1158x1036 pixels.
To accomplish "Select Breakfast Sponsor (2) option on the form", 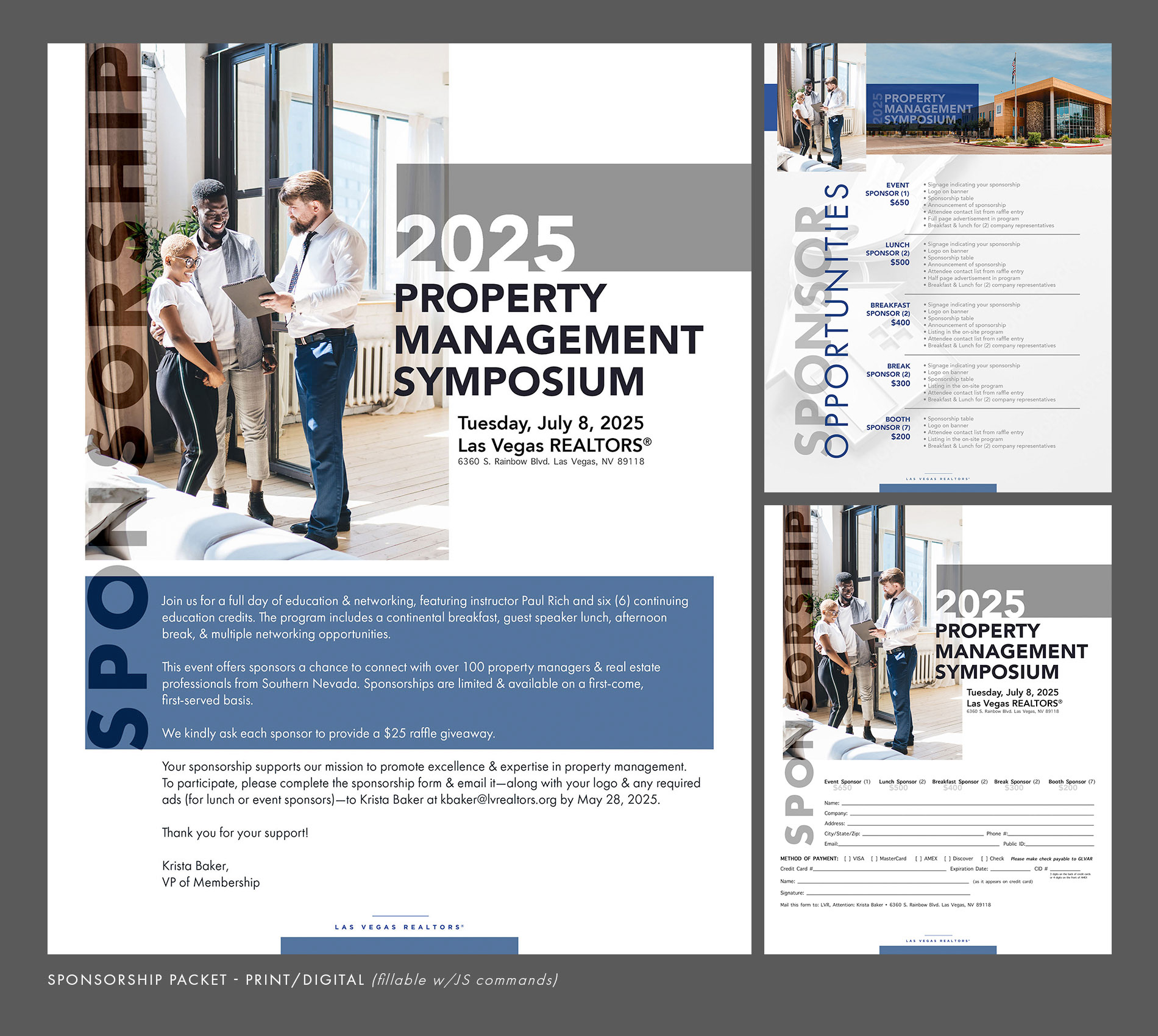I will coord(960,782).
